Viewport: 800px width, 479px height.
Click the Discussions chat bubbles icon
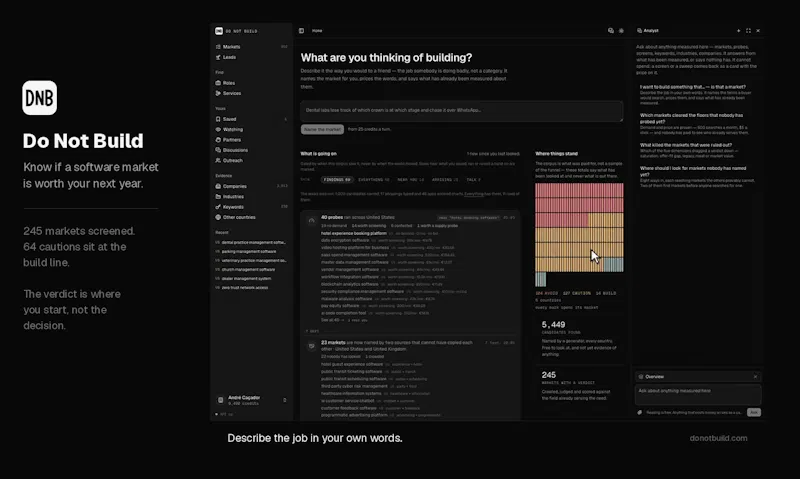(x=218, y=150)
